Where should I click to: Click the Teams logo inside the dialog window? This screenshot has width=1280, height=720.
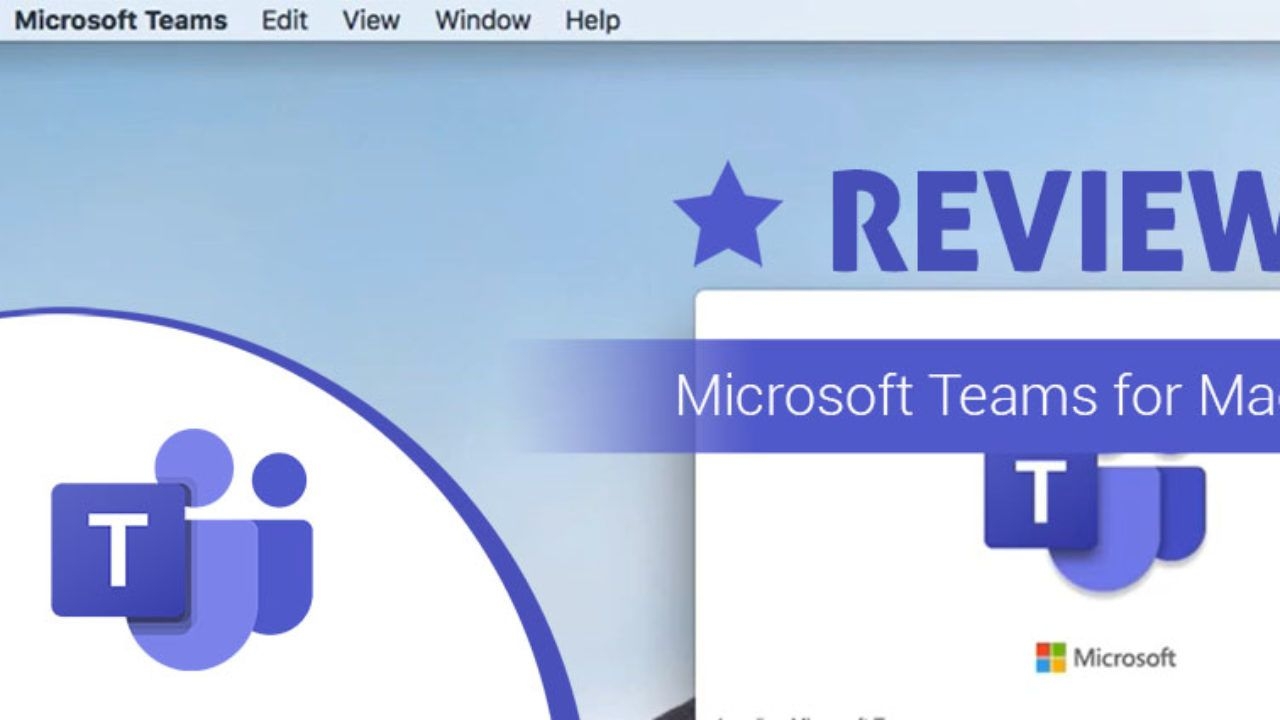click(x=1095, y=522)
